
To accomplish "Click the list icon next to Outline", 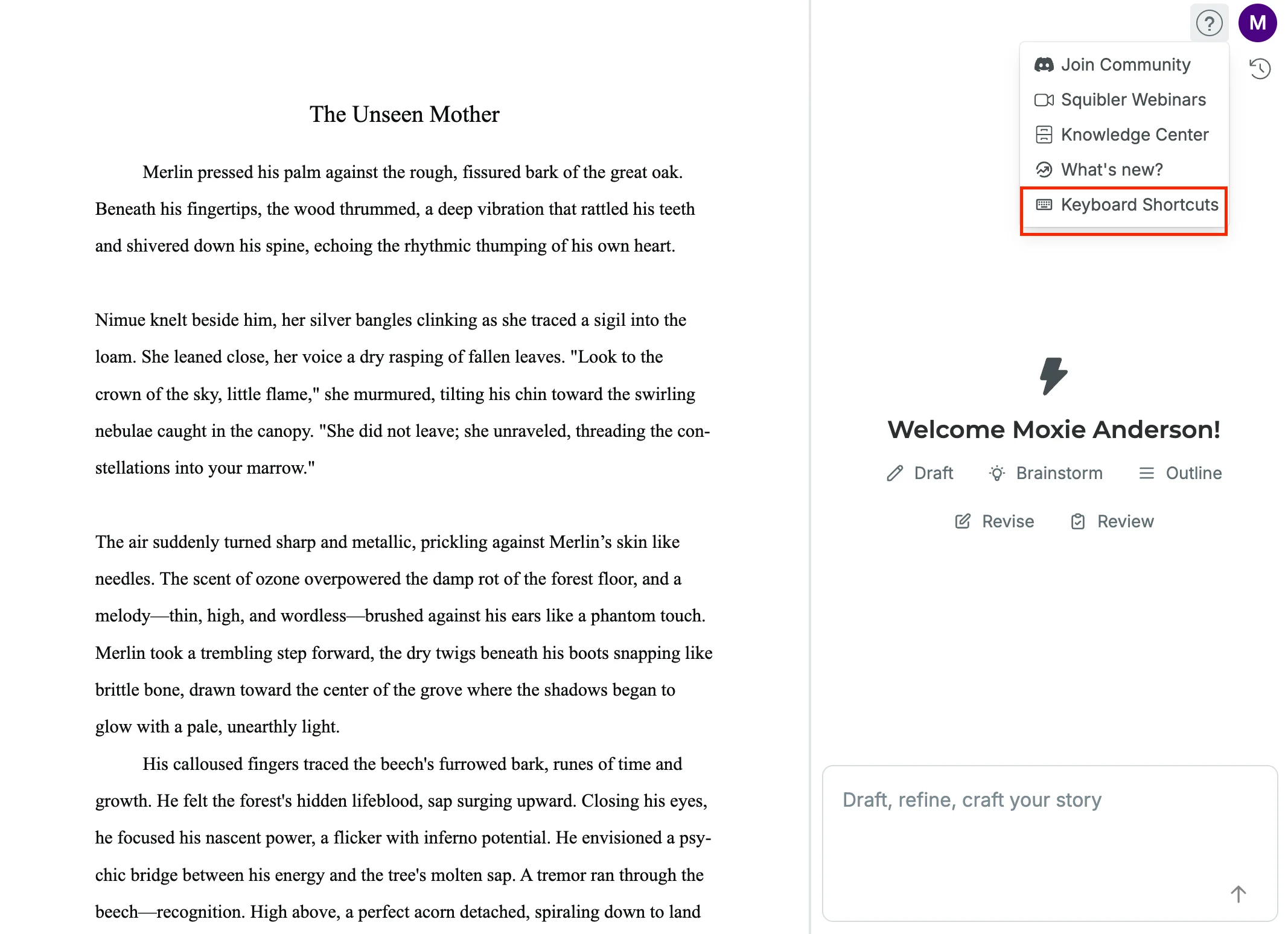I will pyautogui.click(x=1147, y=473).
